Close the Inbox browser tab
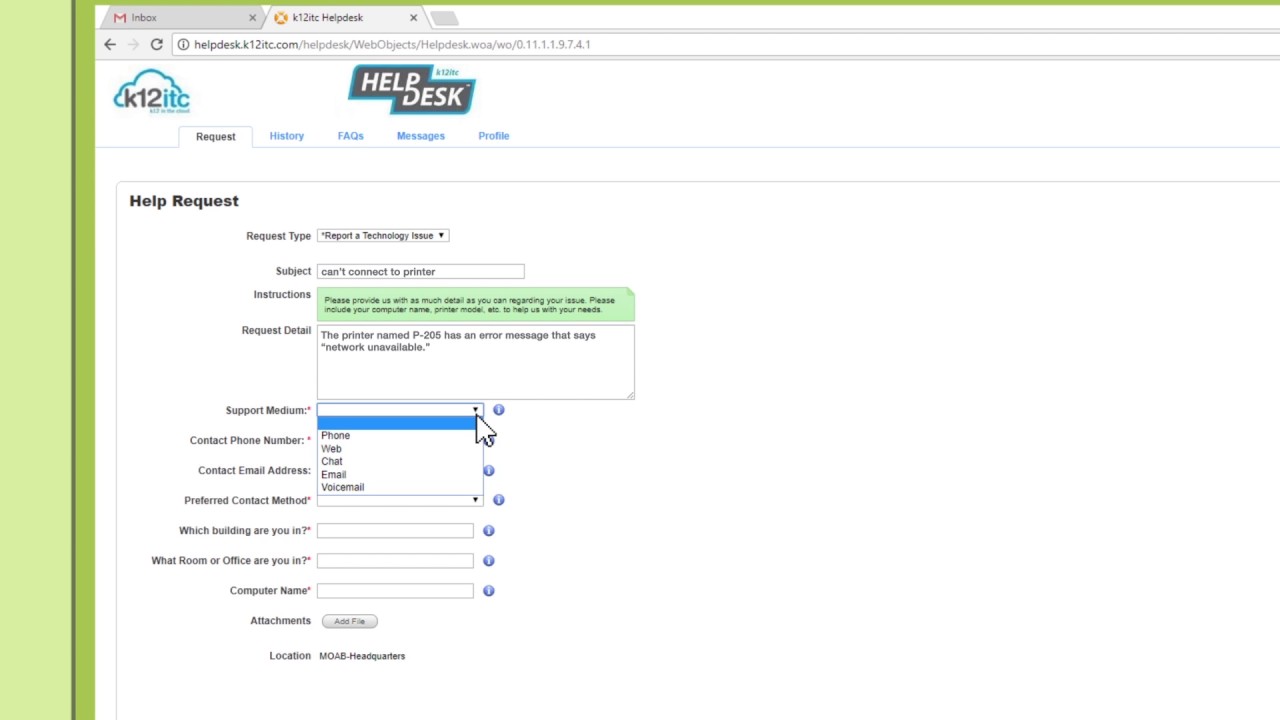The image size is (1280, 720). [x=252, y=18]
